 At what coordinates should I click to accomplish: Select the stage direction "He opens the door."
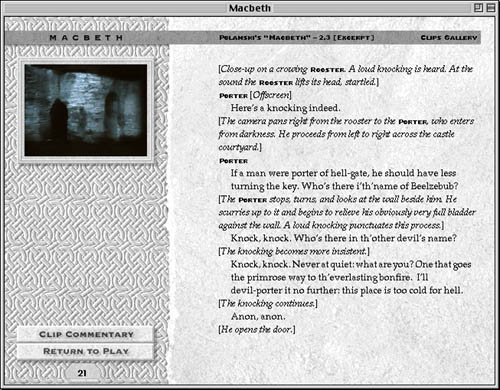click(x=257, y=330)
